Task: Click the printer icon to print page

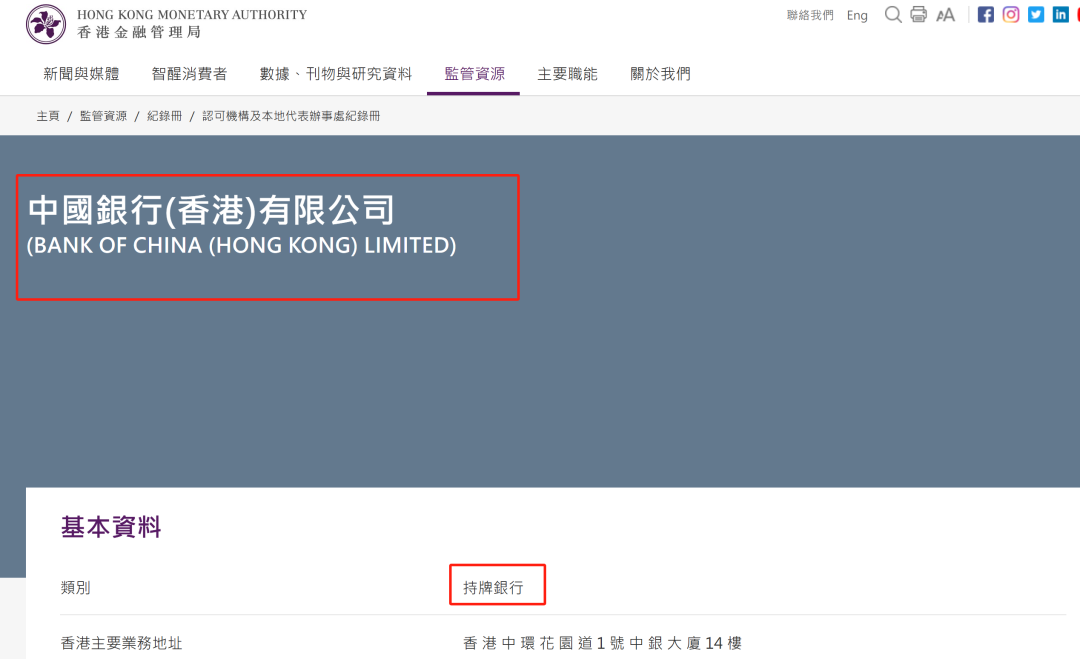Action: click(x=919, y=15)
